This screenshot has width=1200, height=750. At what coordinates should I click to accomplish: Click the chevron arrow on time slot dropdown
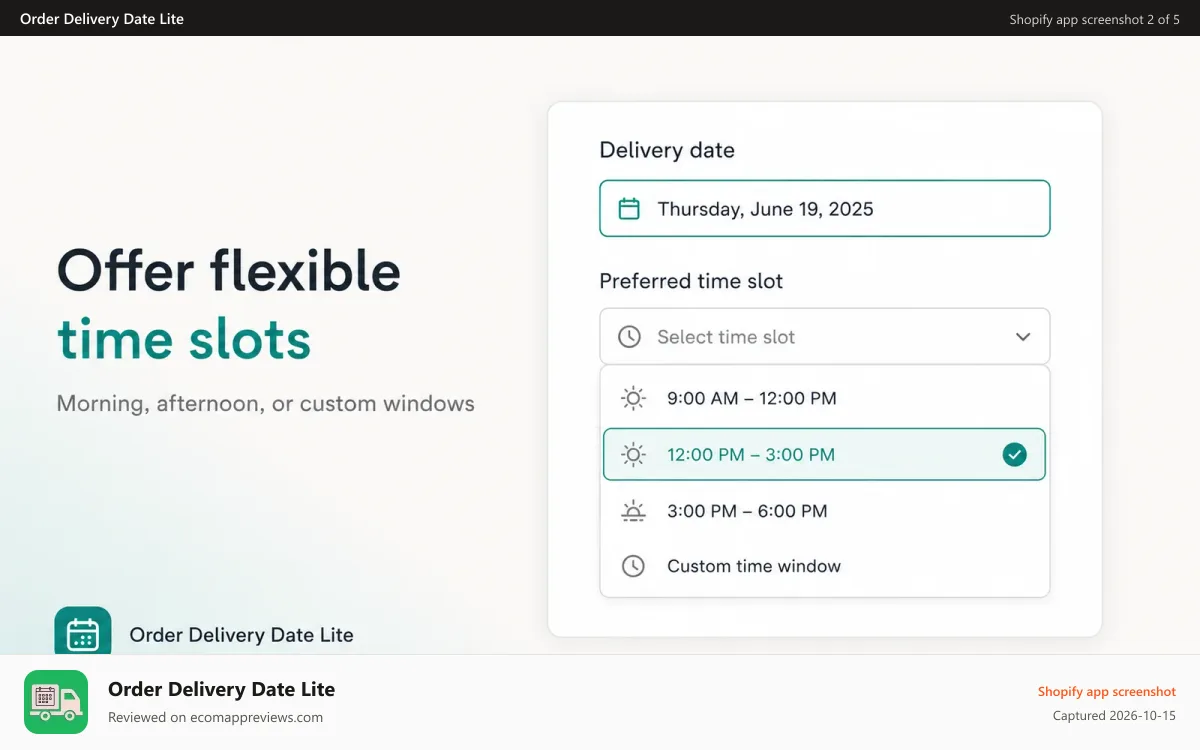pyautogui.click(x=1023, y=337)
